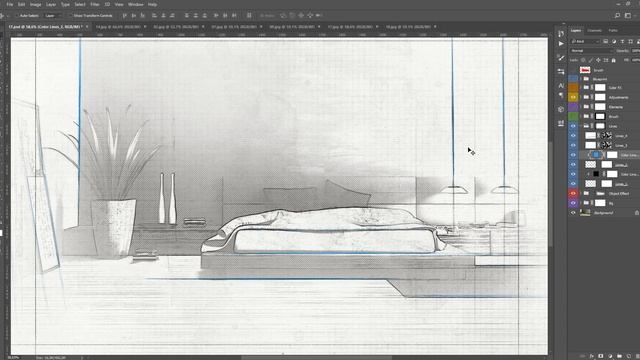The width and height of the screenshot is (640, 360).
Task: Lock transparent pixels icon
Action: [583, 60]
